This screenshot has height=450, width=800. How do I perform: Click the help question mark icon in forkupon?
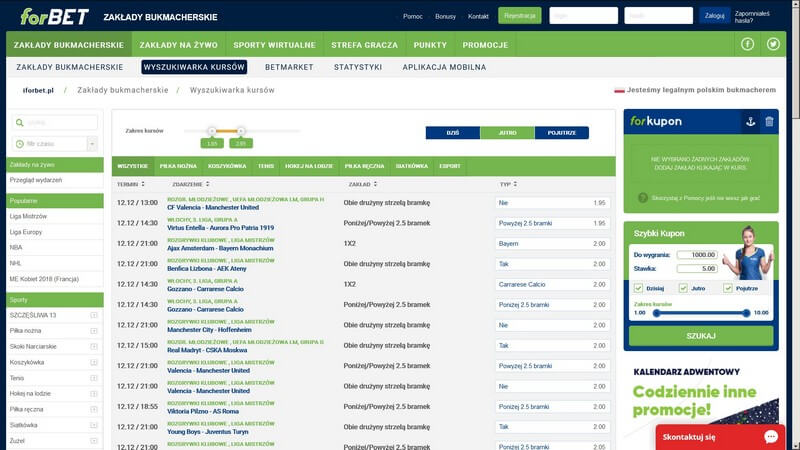coord(643,198)
